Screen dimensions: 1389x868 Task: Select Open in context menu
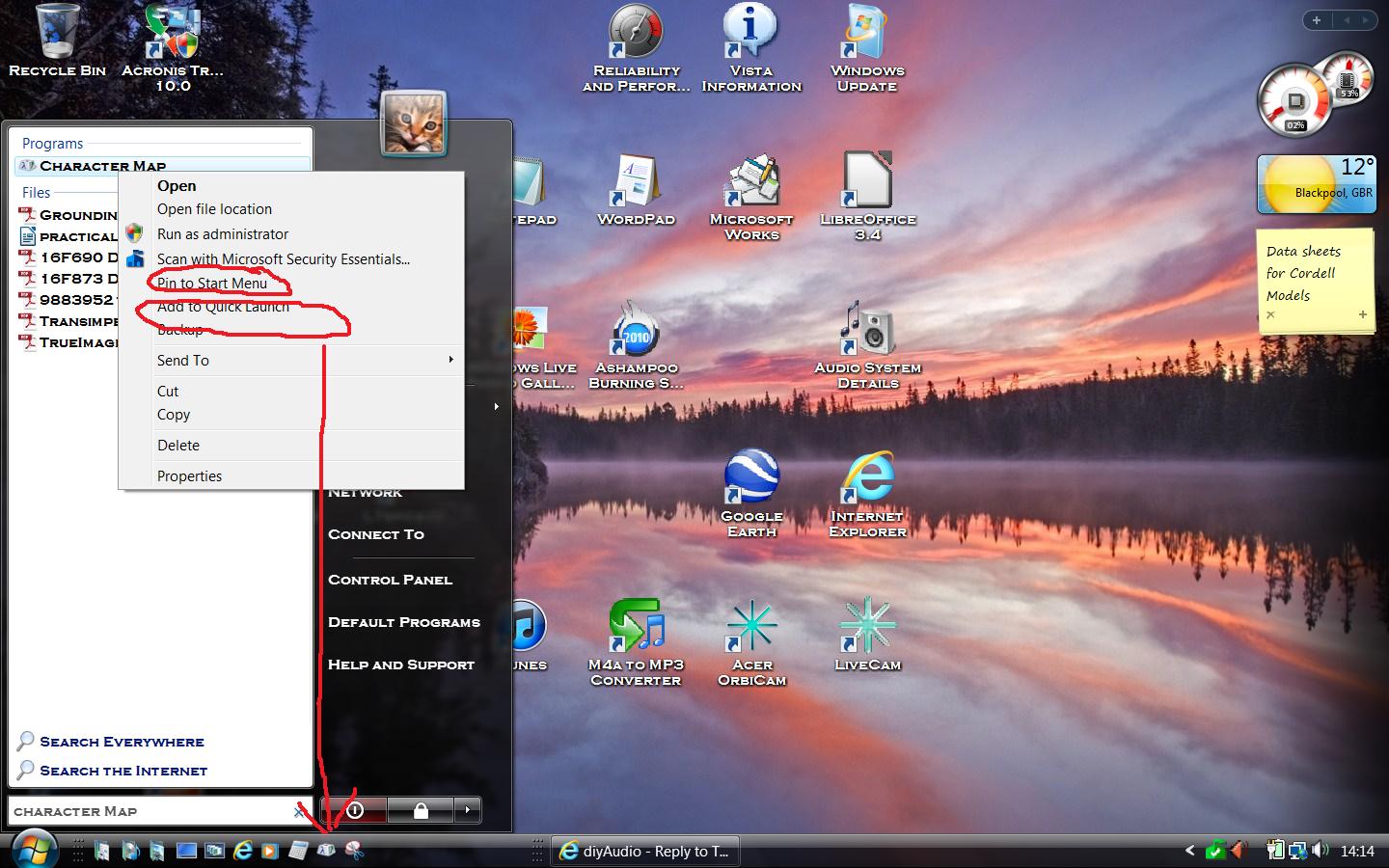[x=177, y=185]
